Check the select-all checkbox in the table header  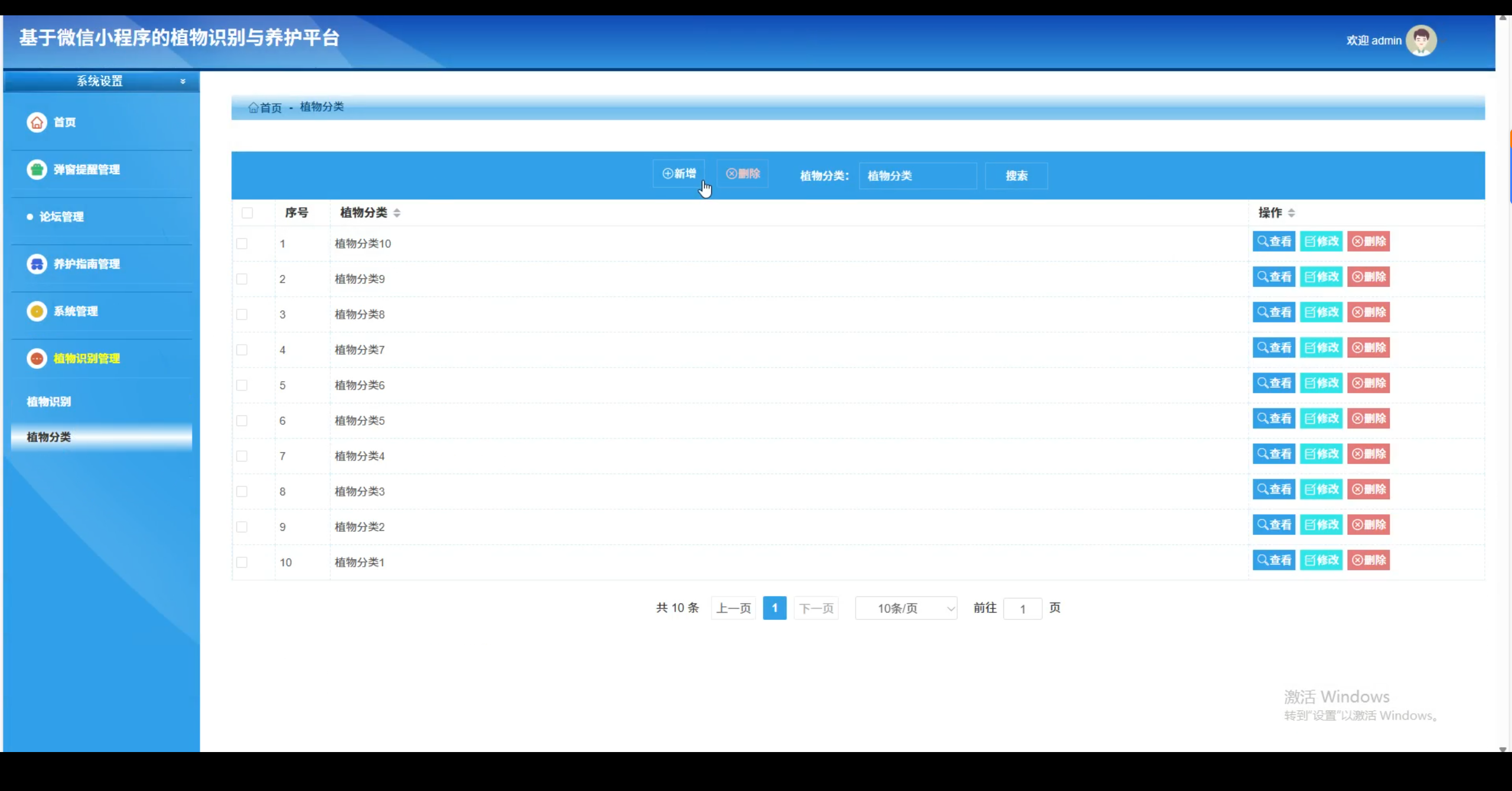point(247,213)
